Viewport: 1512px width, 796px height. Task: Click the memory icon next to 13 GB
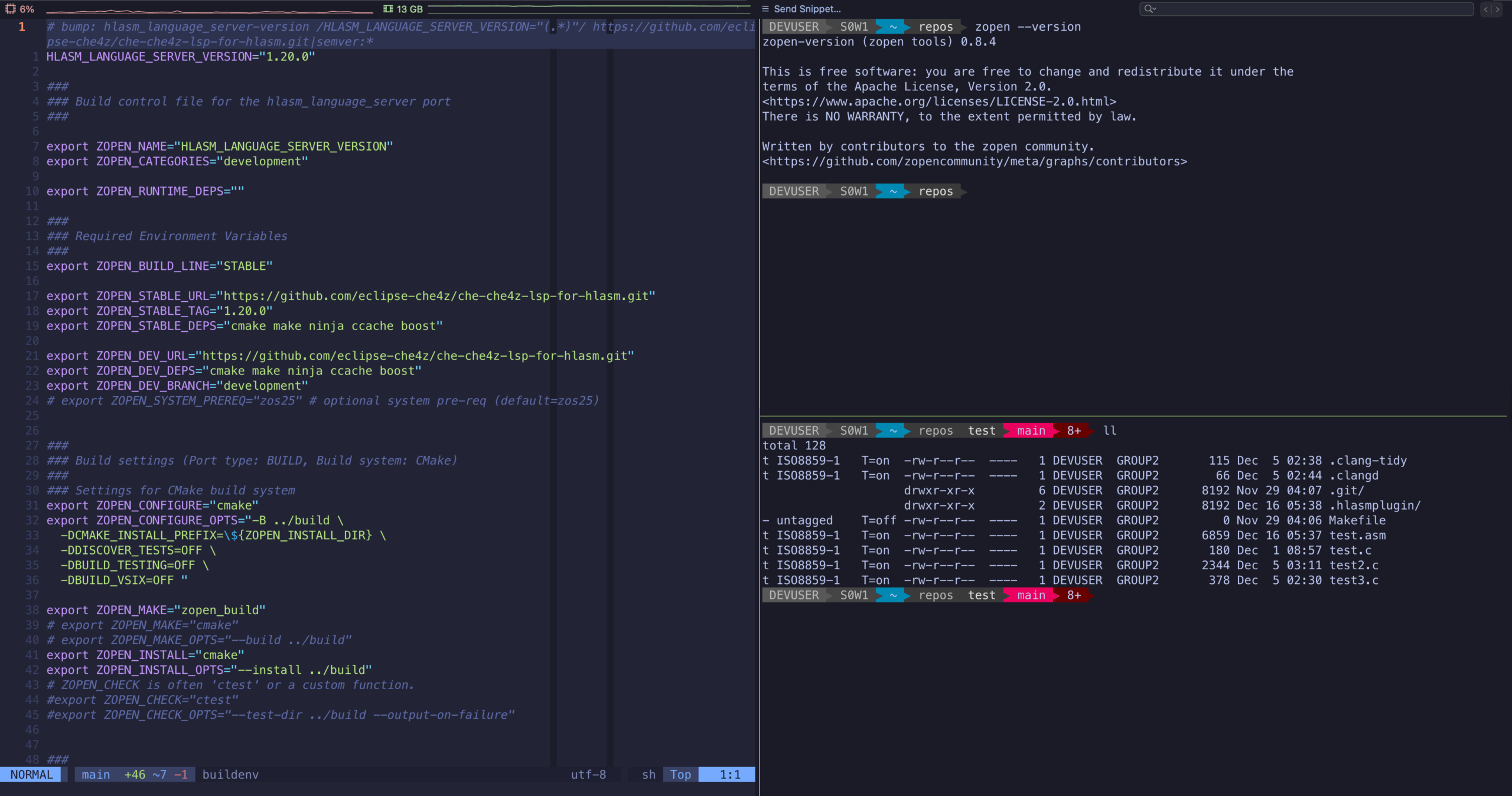388,9
